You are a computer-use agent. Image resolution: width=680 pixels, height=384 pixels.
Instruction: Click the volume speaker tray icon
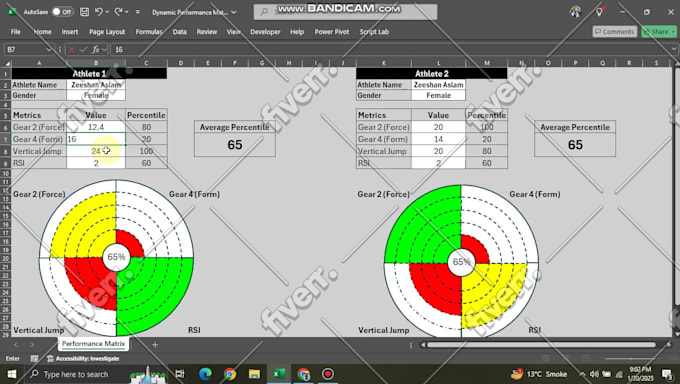coord(595,374)
